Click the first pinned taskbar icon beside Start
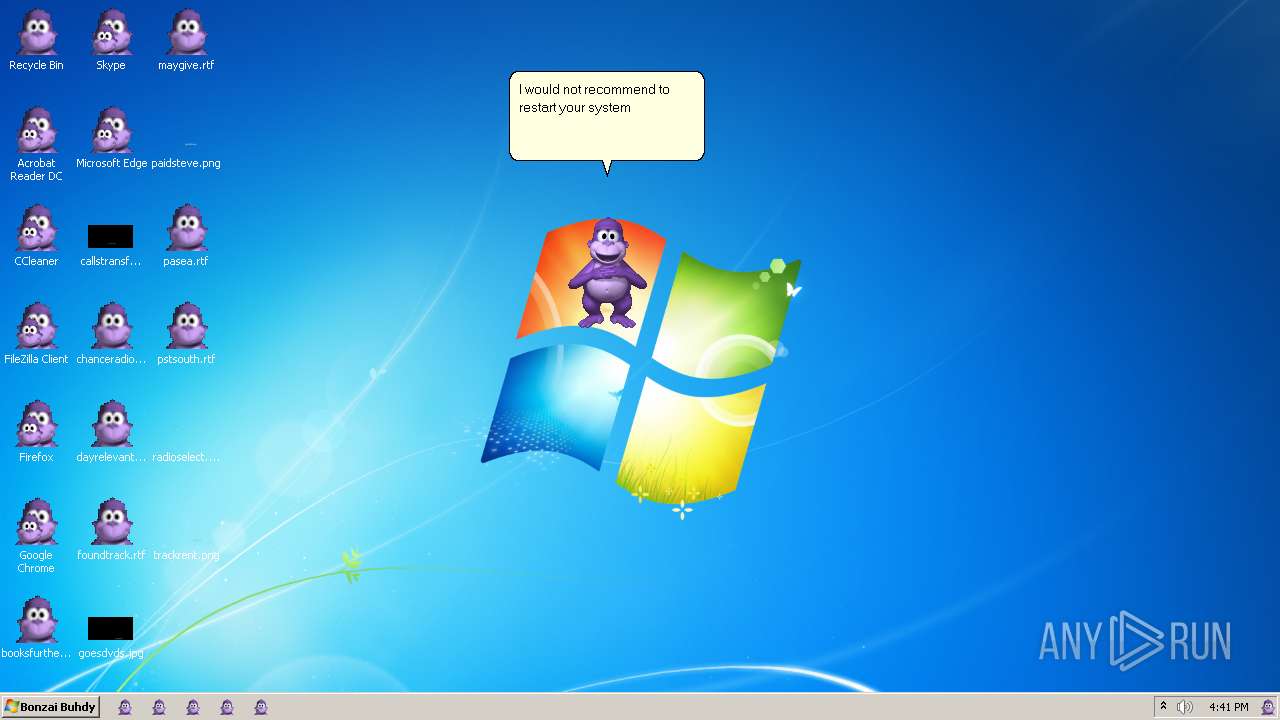This screenshot has height=720, width=1280. pos(125,707)
